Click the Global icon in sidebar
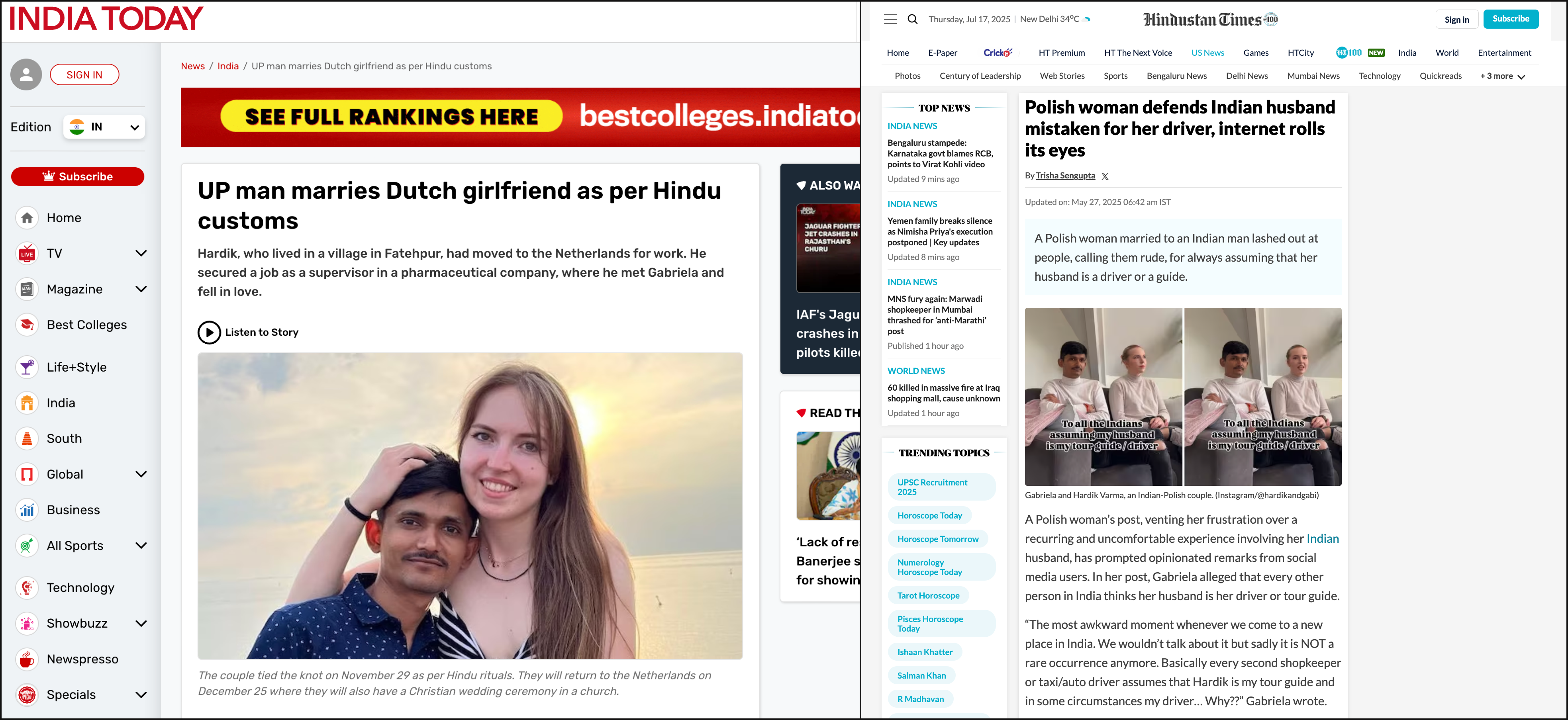The width and height of the screenshot is (1568, 720). 27,474
